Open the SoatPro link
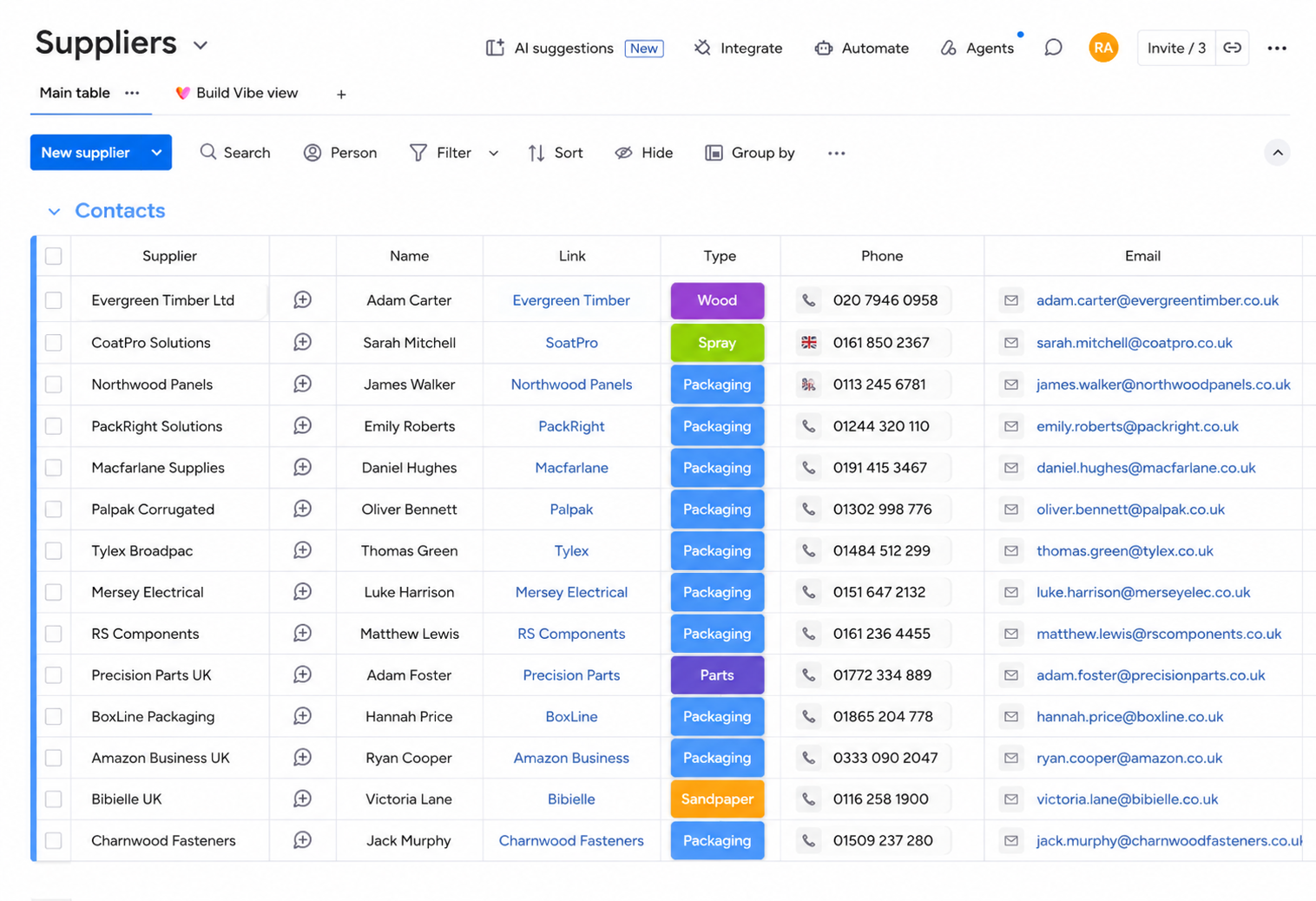Viewport: 1316px width, 901px height. [571, 343]
